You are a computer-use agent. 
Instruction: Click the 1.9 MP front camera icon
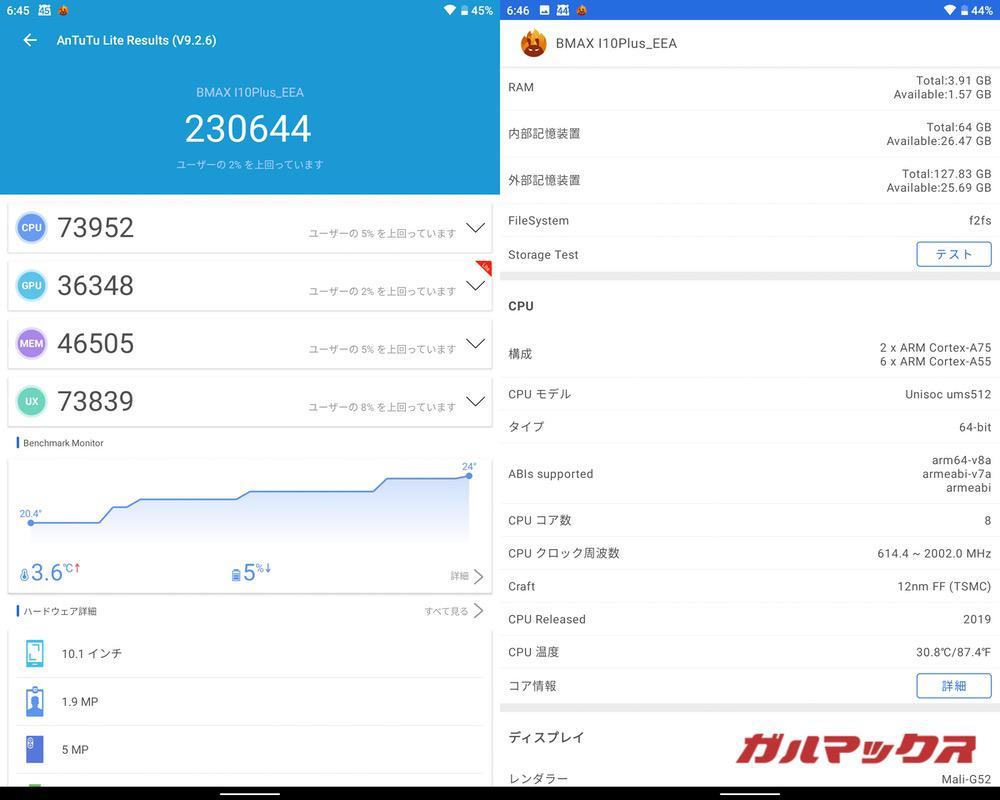pyautogui.click(x=34, y=701)
